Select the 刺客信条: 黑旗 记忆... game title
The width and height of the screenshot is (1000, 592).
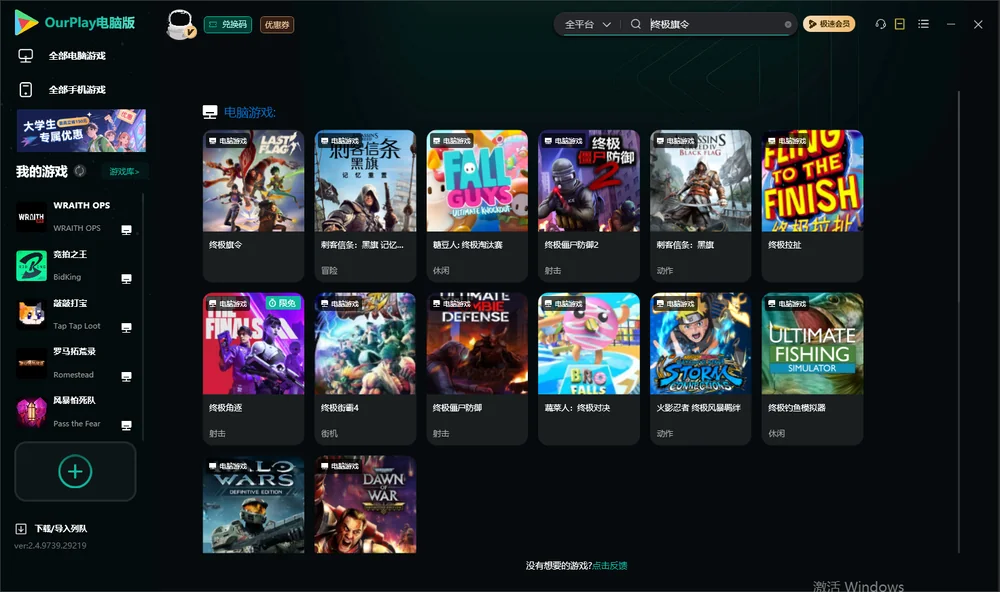(362, 244)
